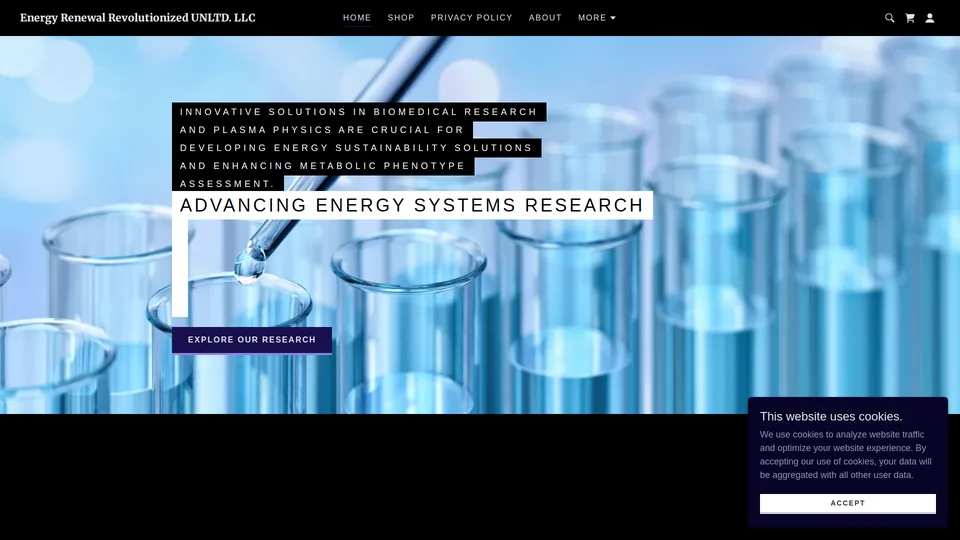The image size is (960, 540).
Task: Click the cookie notice description paragraph
Action: pyautogui.click(x=846, y=455)
